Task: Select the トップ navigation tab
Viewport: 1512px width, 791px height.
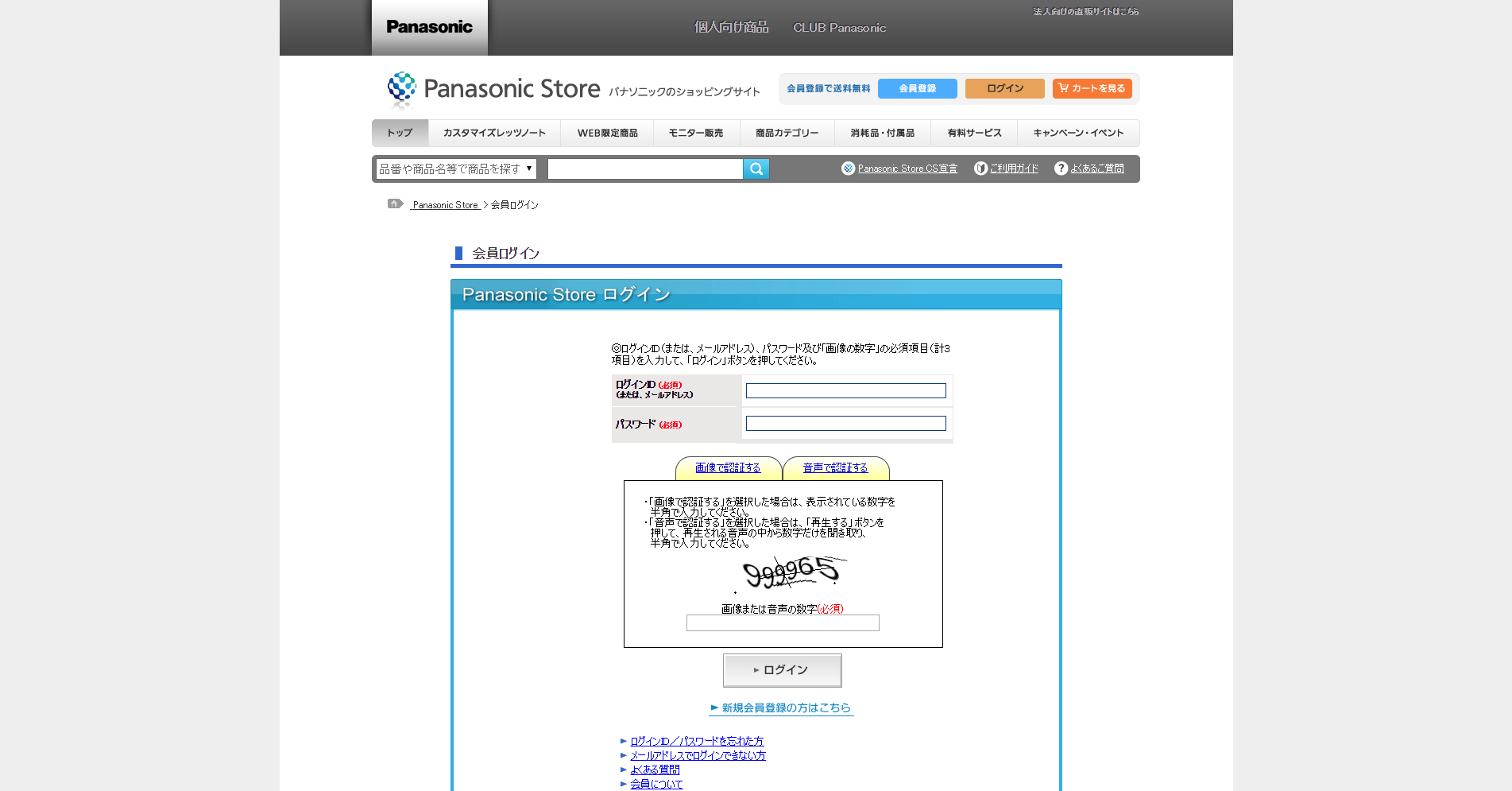Action: point(400,133)
